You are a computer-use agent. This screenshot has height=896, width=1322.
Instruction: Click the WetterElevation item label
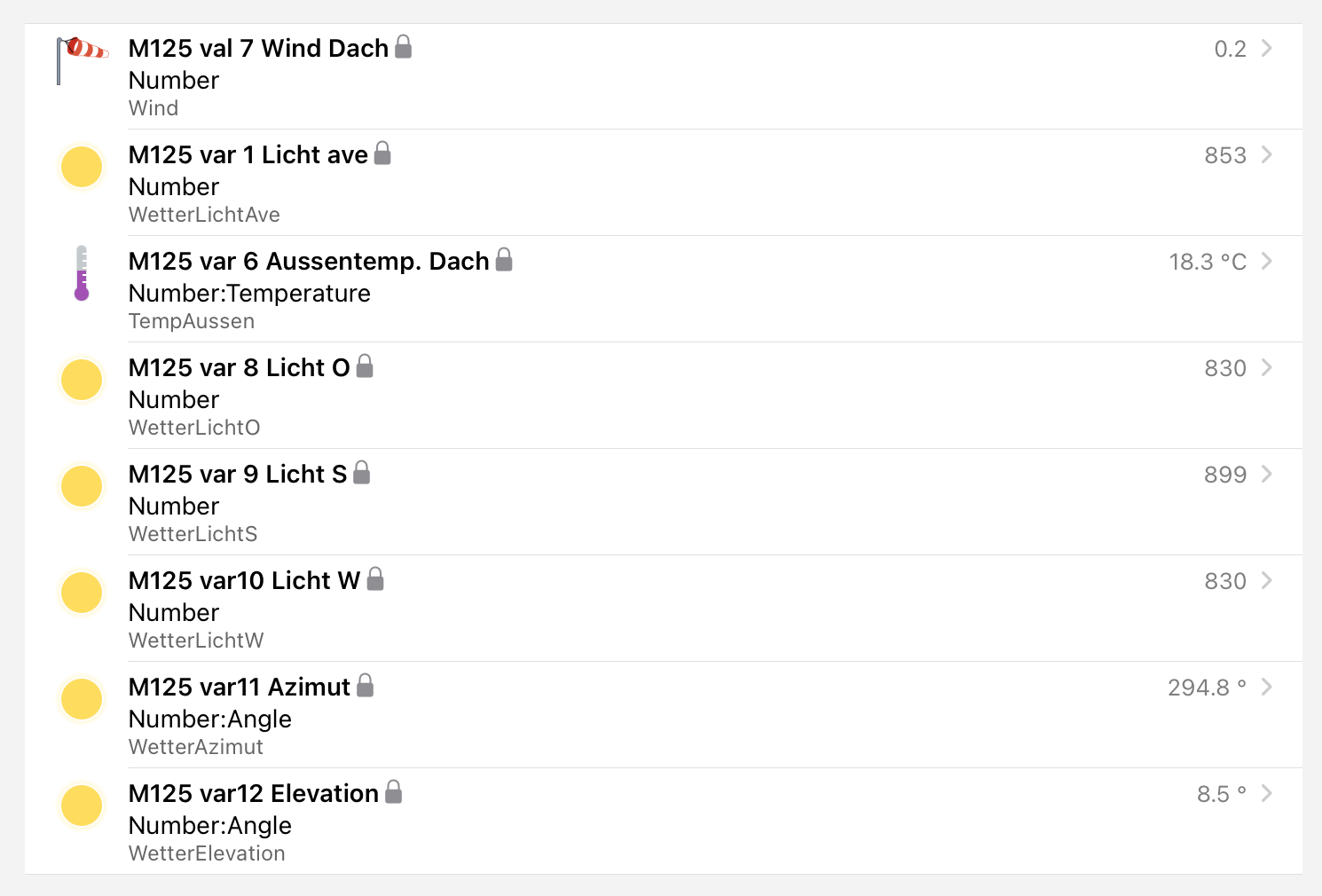point(207,853)
